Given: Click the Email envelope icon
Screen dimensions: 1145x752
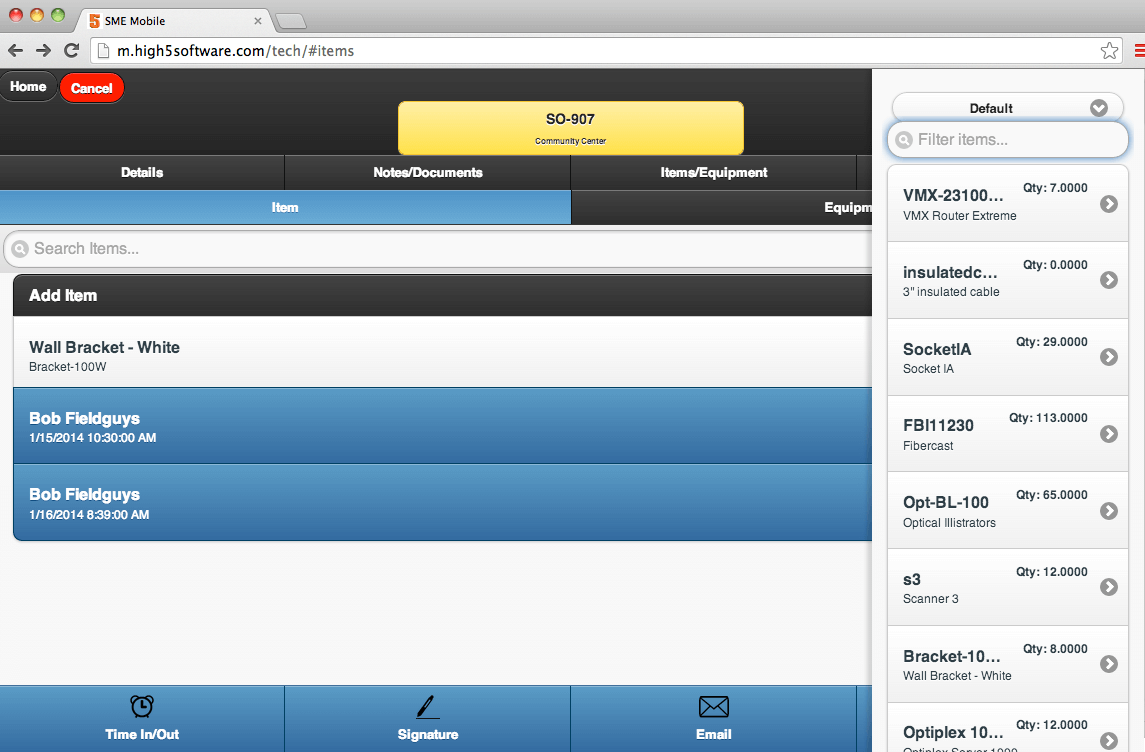Looking at the screenshot, I should [713, 706].
